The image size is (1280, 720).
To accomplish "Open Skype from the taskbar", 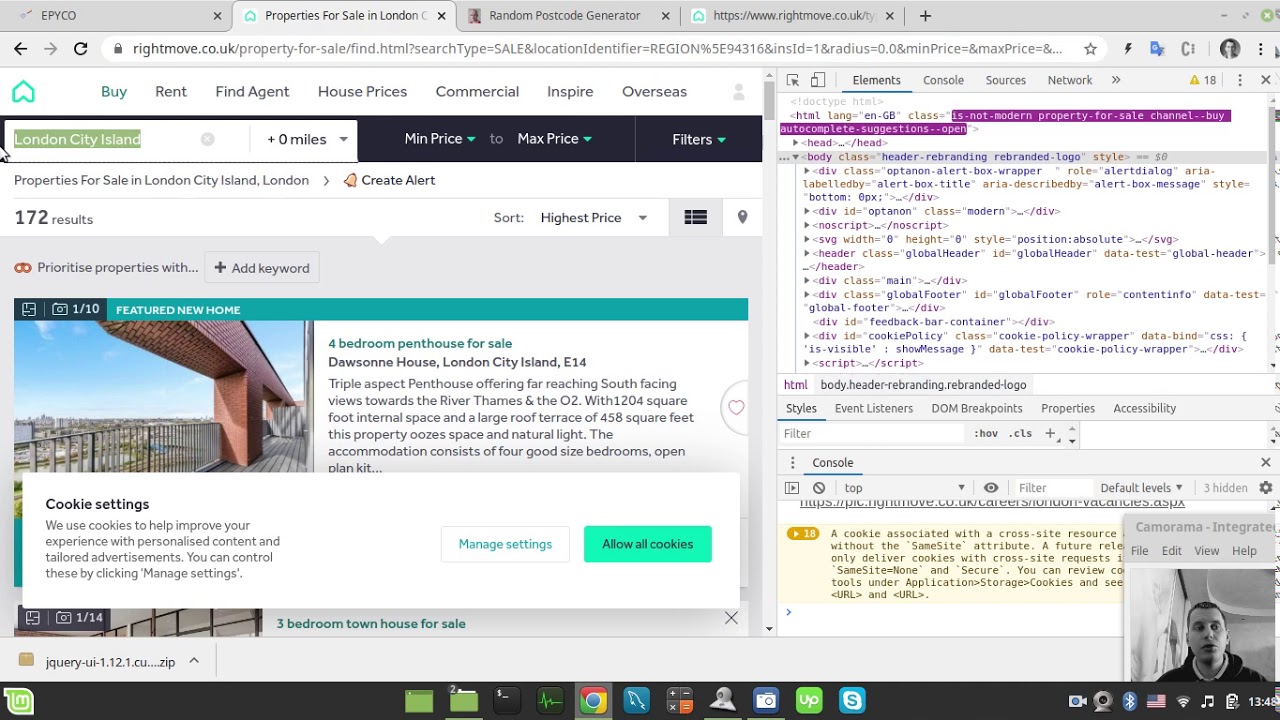I will tap(852, 701).
